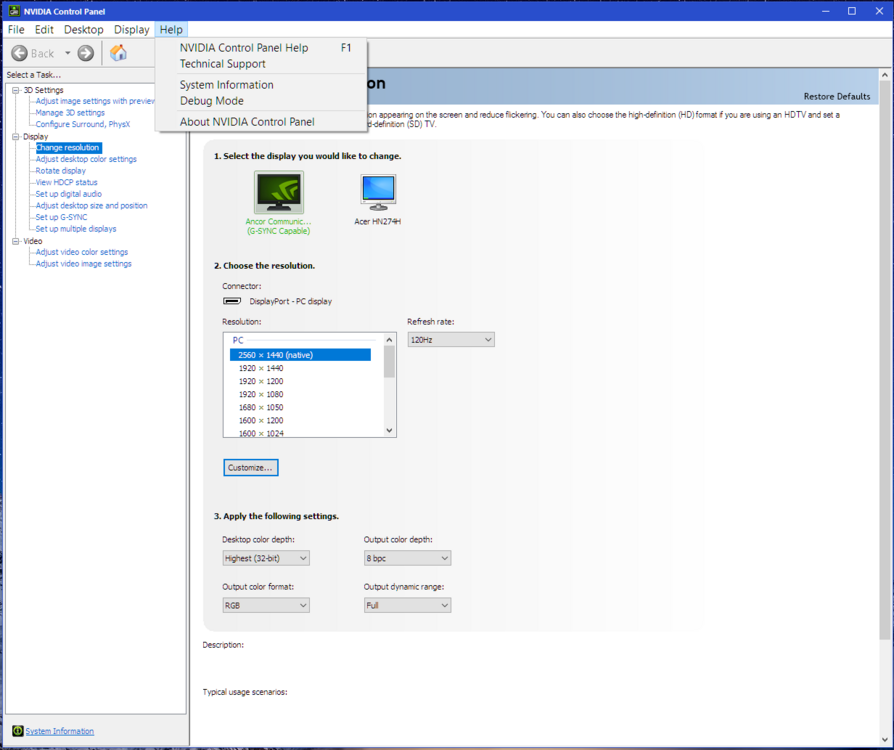The height and width of the screenshot is (750, 894).
Task: Click main panel scroll up arrow
Action: [885, 75]
